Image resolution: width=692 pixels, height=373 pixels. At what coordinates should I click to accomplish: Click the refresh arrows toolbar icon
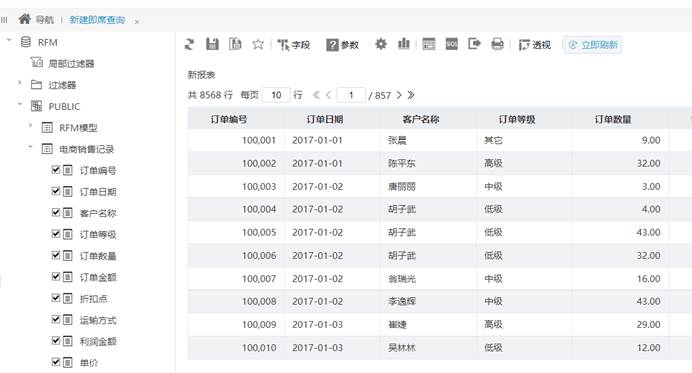click(189, 44)
